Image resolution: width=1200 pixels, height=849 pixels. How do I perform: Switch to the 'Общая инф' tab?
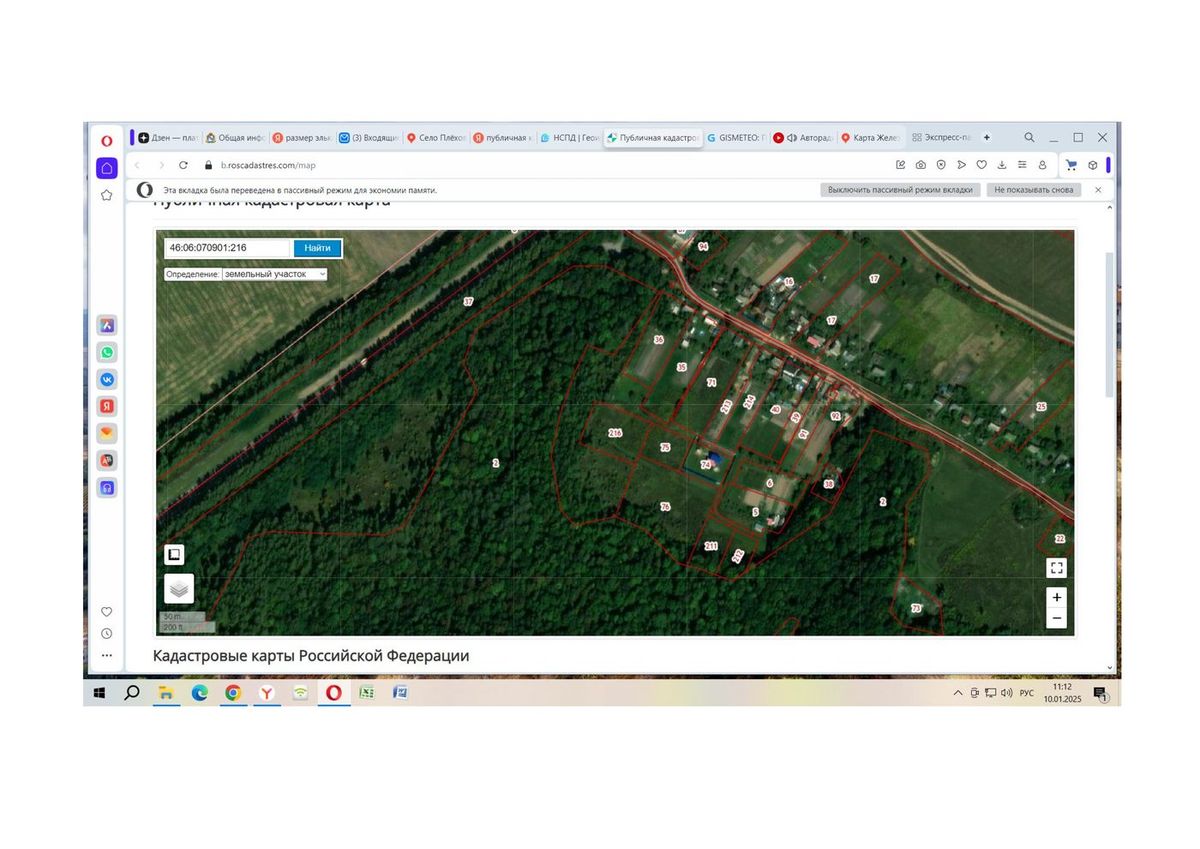236,138
